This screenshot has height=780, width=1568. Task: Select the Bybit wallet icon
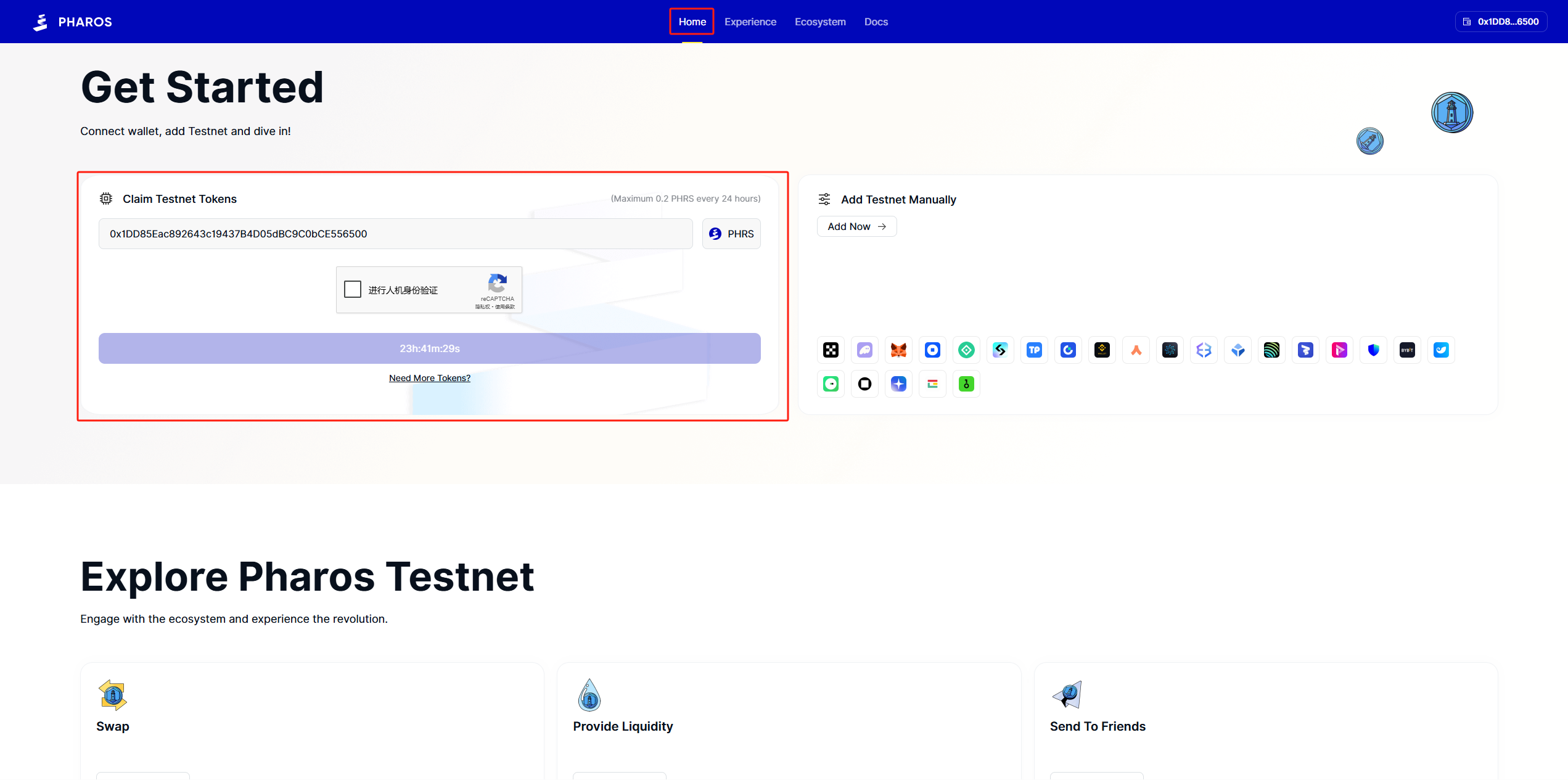tap(1407, 350)
